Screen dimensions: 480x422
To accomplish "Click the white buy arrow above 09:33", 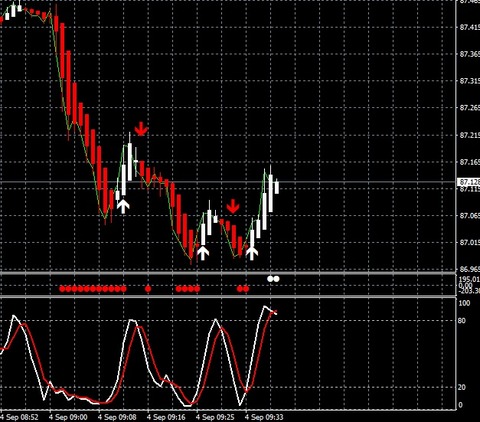I will (252, 253).
